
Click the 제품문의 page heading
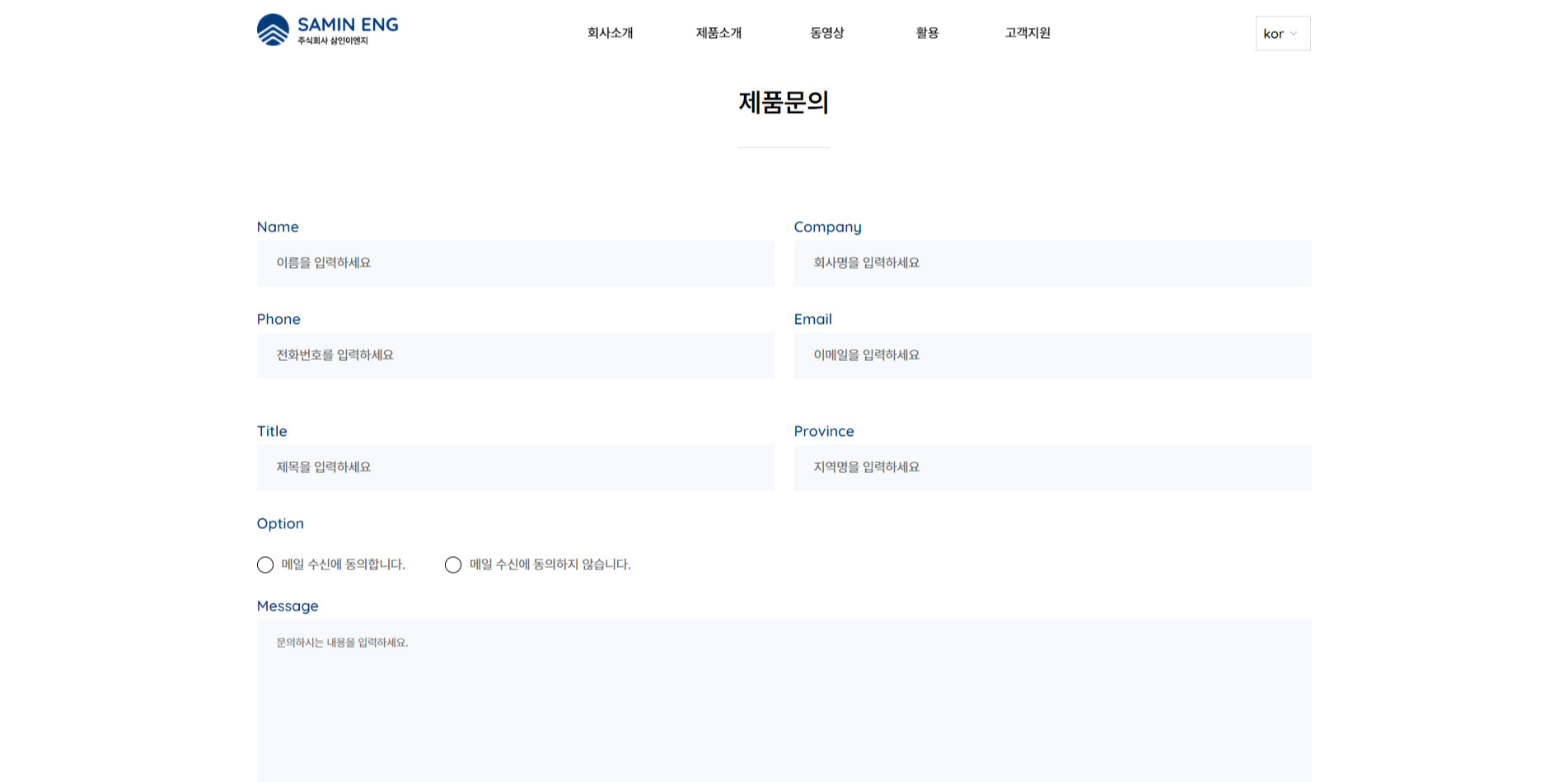click(x=783, y=102)
